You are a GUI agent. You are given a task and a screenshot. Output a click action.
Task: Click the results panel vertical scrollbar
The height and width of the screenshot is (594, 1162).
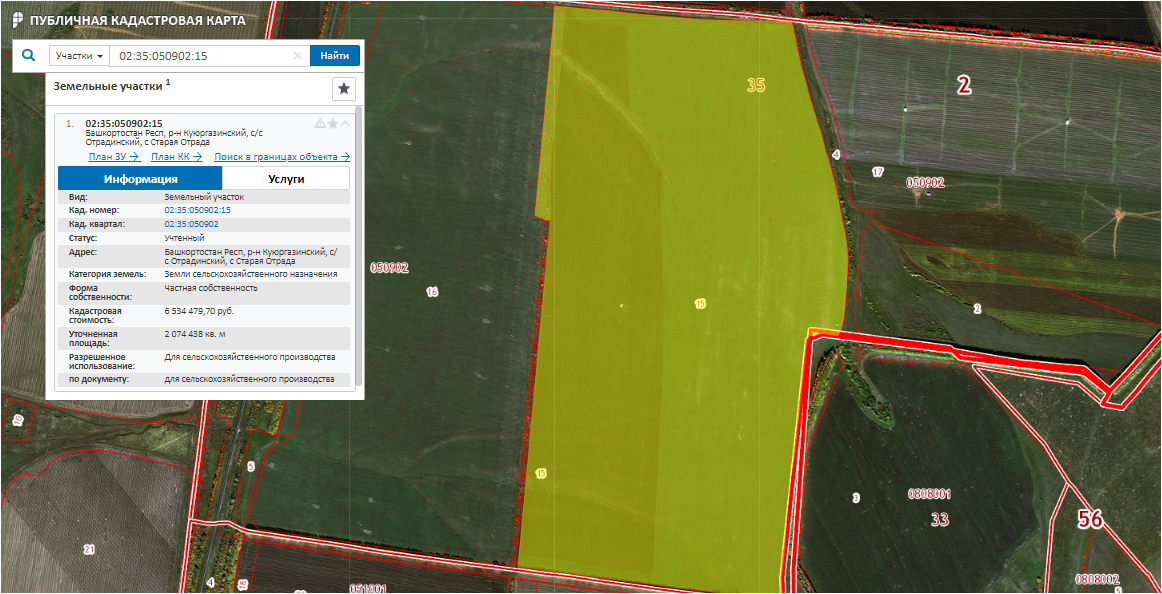358,250
